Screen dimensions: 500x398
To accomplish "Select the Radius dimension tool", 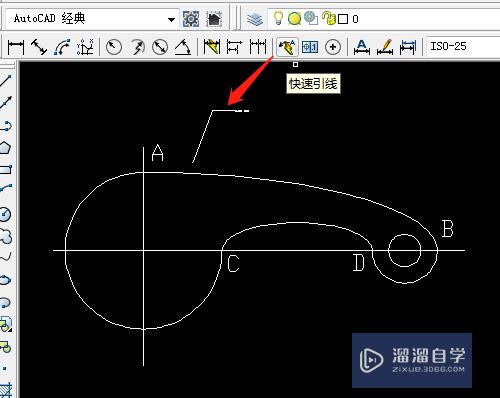I will click(114, 47).
